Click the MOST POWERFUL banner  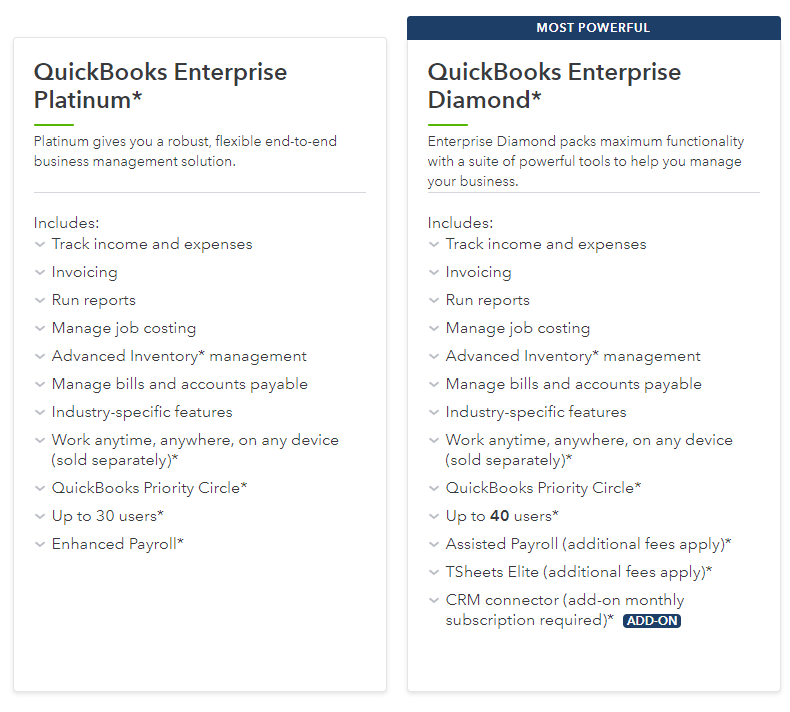tap(593, 28)
